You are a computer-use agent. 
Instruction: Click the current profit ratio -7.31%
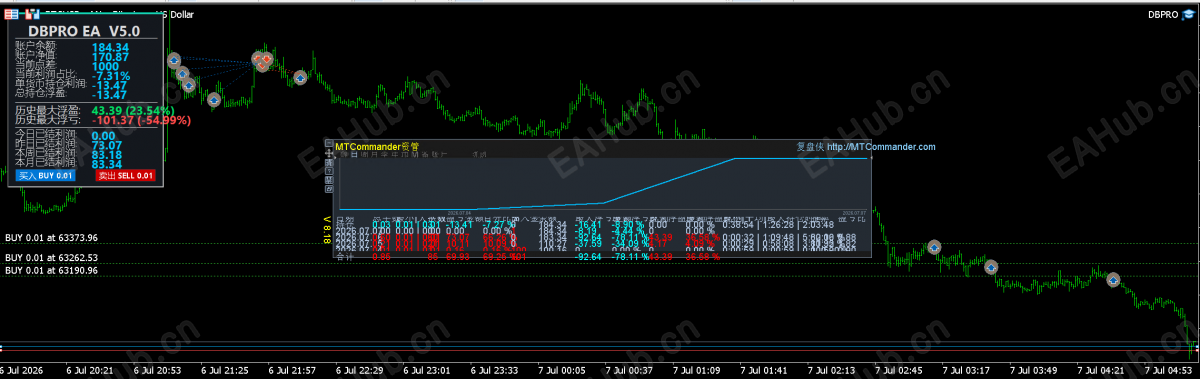pyautogui.click(x=111, y=76)
